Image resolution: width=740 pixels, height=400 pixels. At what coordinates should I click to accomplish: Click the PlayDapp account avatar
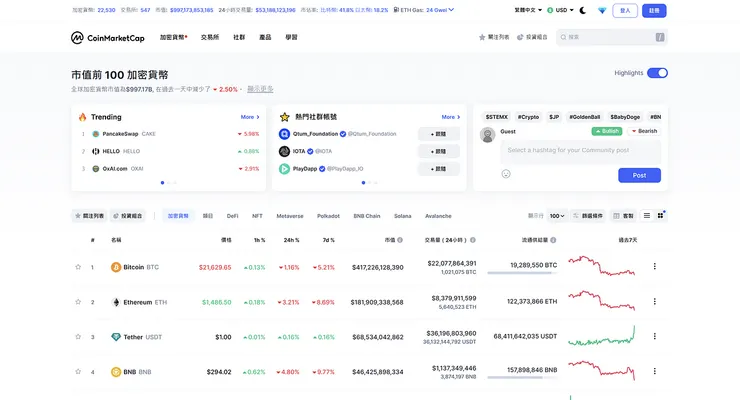pyautogui.click(x=284, y=169)
